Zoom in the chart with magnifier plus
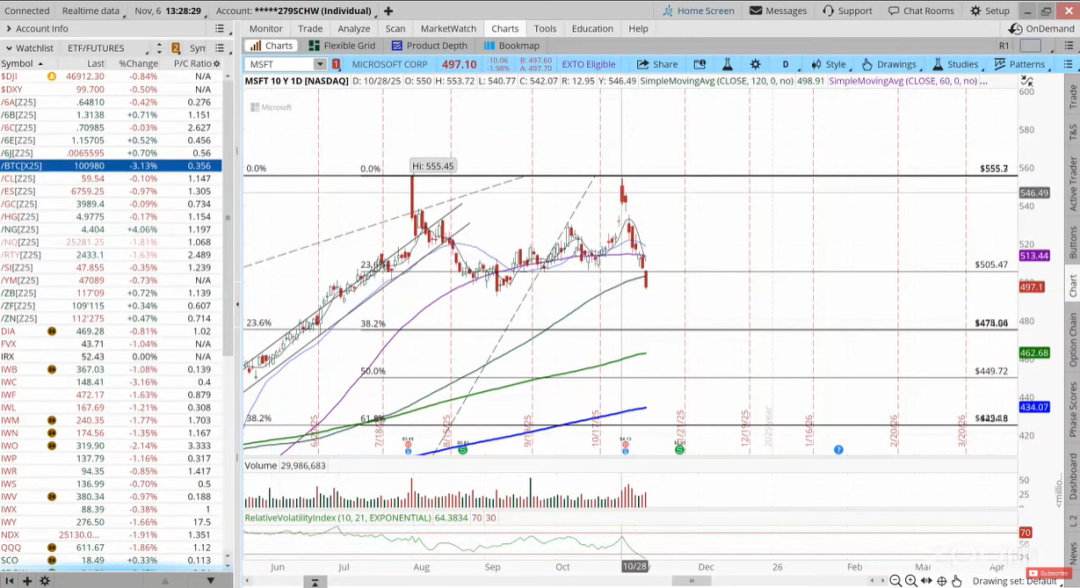 point(911,581)
